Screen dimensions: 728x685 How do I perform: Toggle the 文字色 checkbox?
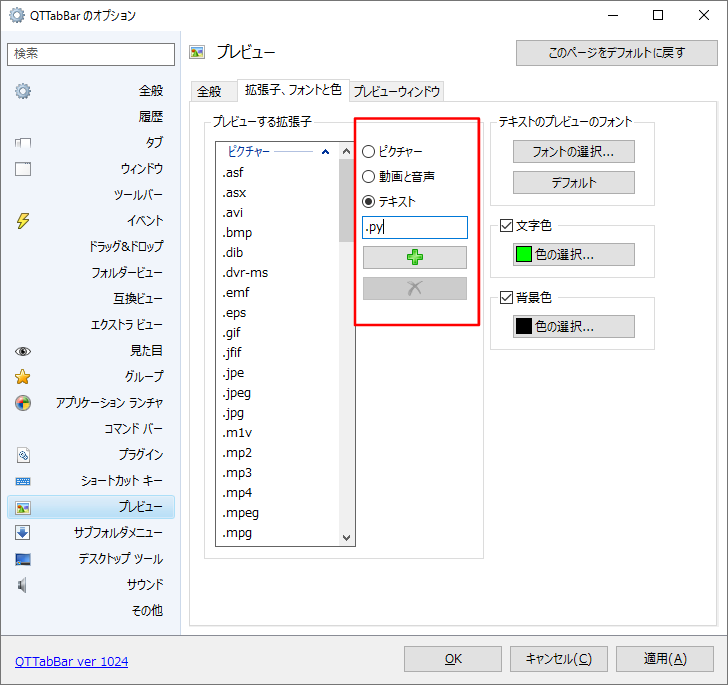click(x=507, y=226)
